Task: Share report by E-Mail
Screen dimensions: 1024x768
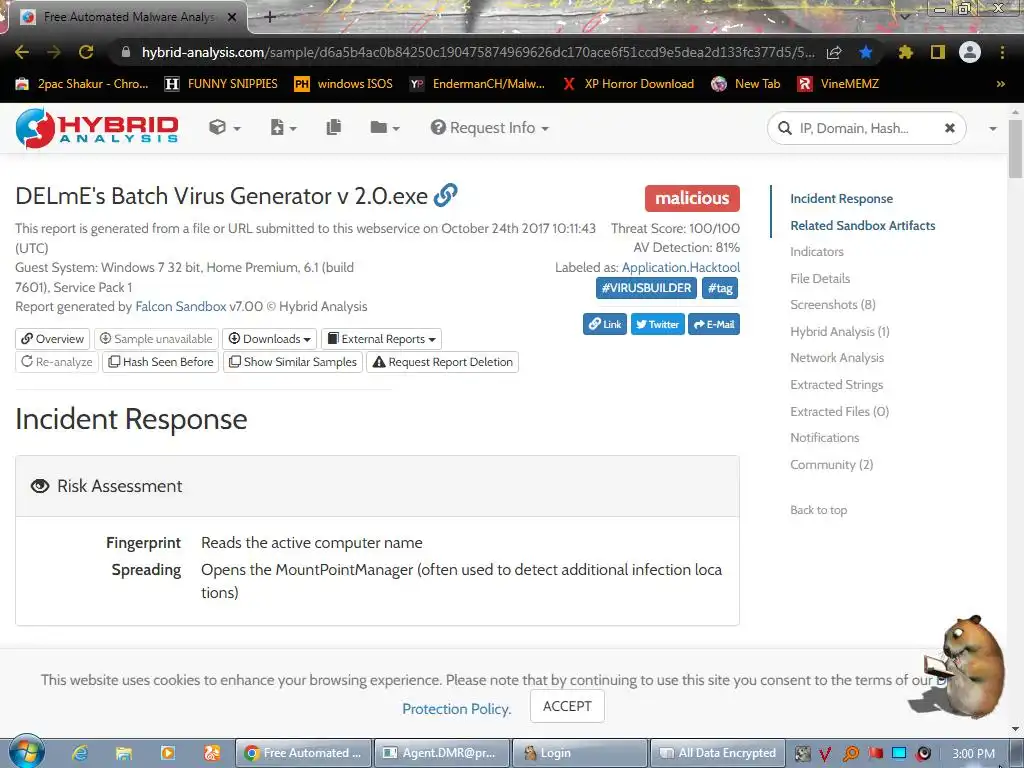Action: 714,324
